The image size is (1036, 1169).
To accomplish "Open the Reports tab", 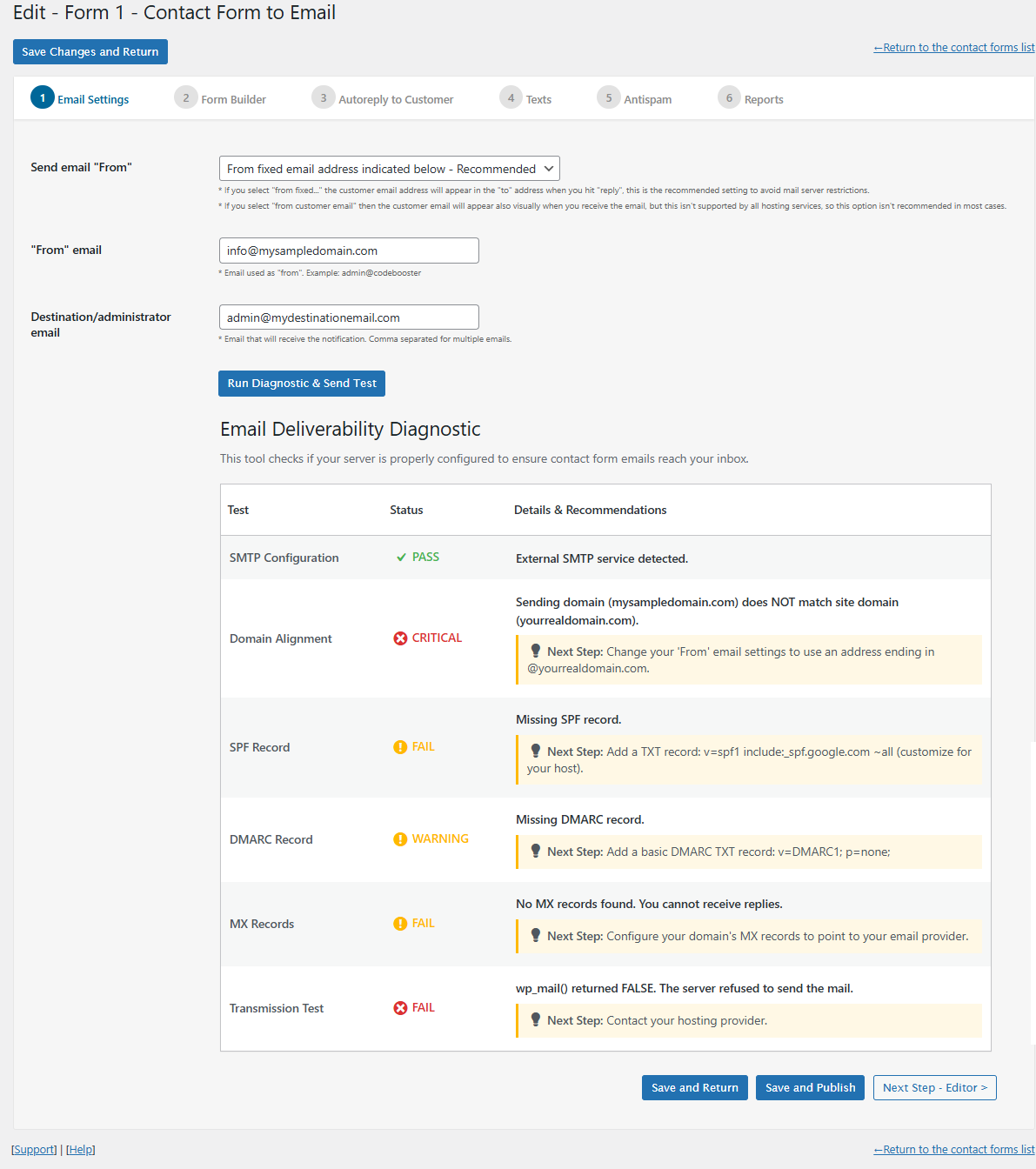I will click(x=751, y=99).
